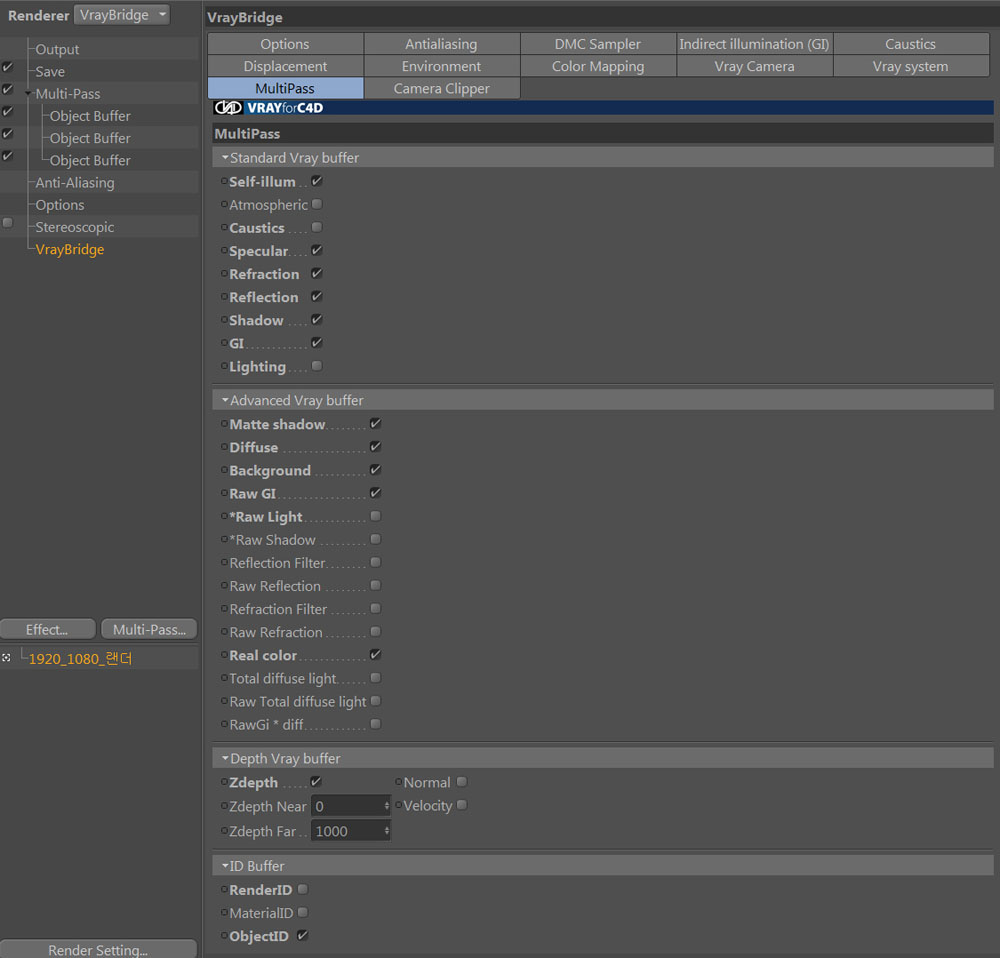Open the Camera Clipper tab

coord(441,88)
